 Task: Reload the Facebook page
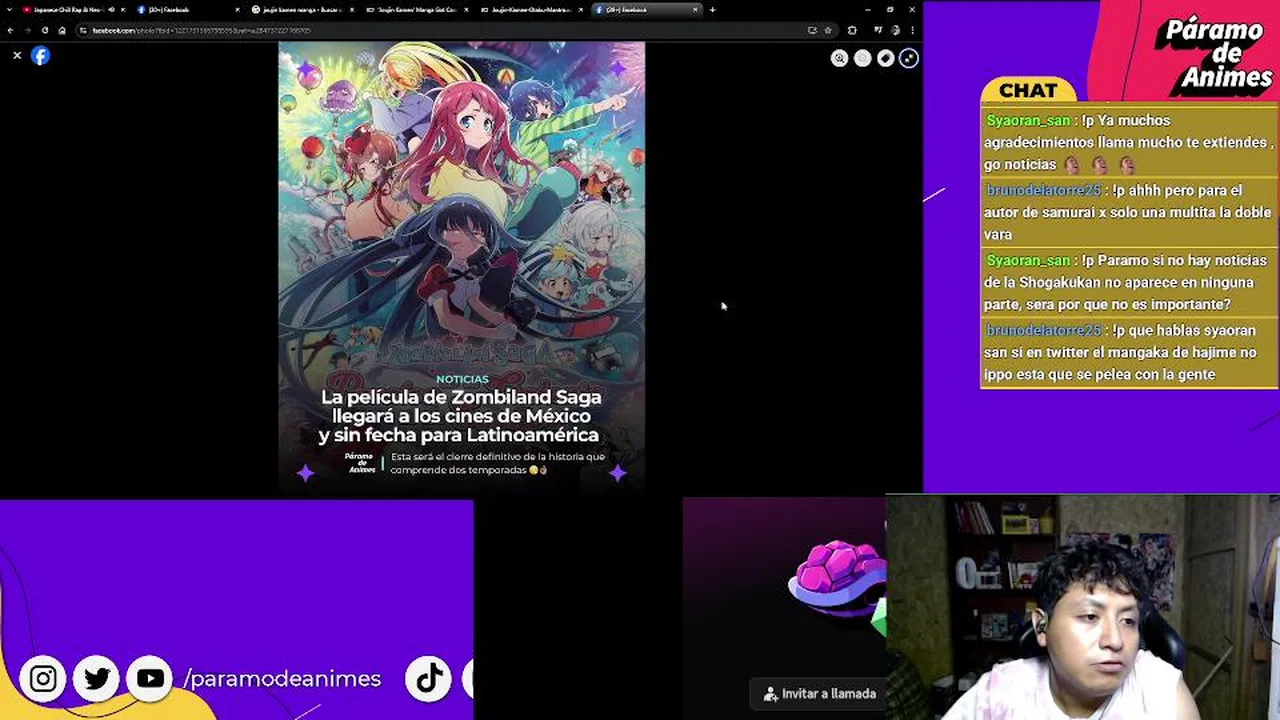(x=45, y=30)
